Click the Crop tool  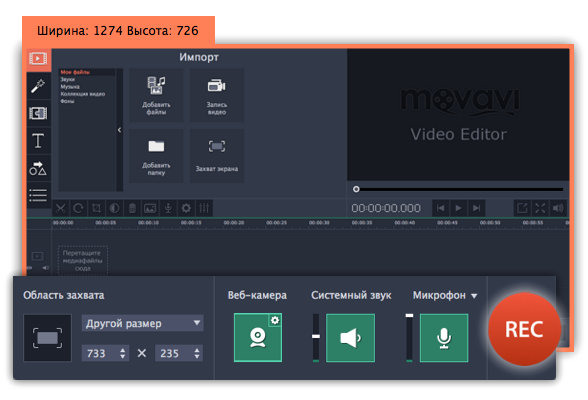pos(96,208)
